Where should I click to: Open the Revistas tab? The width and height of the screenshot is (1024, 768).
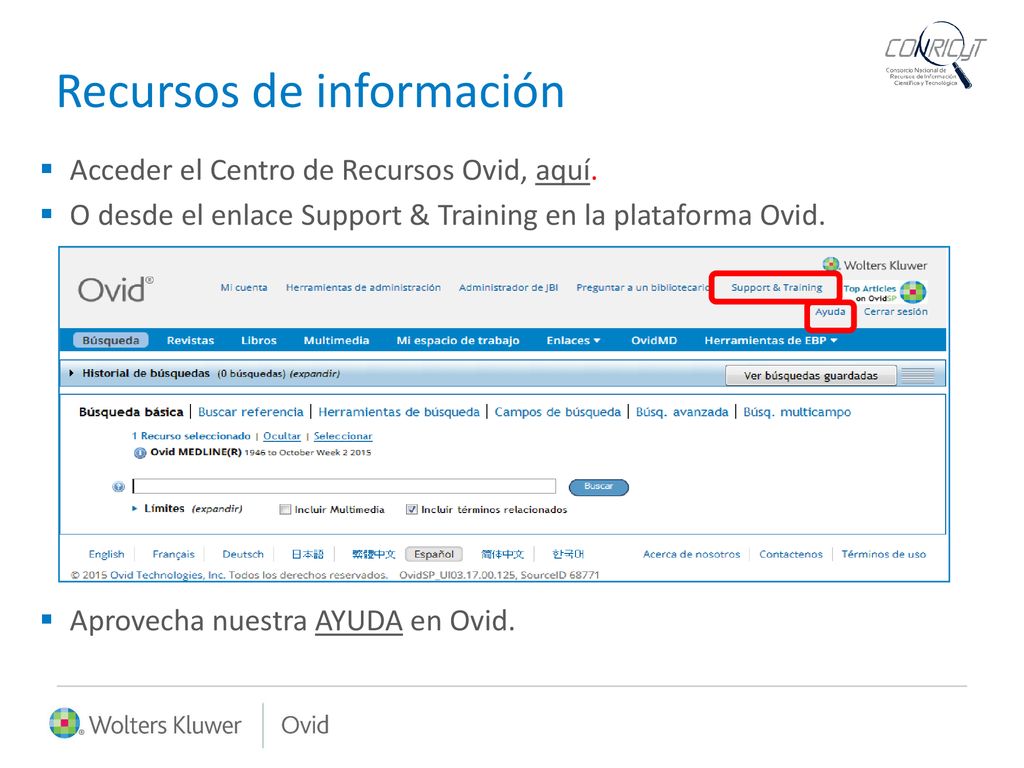point(190,340)
